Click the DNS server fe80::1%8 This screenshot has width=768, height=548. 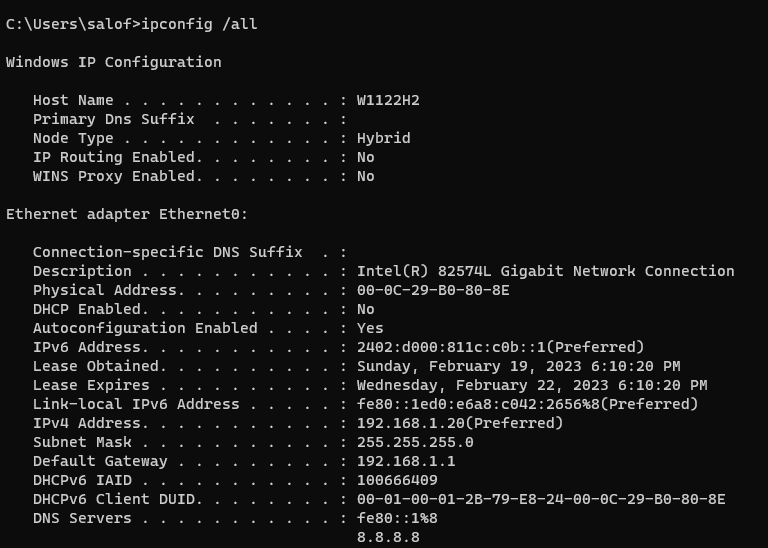(397, 518)
